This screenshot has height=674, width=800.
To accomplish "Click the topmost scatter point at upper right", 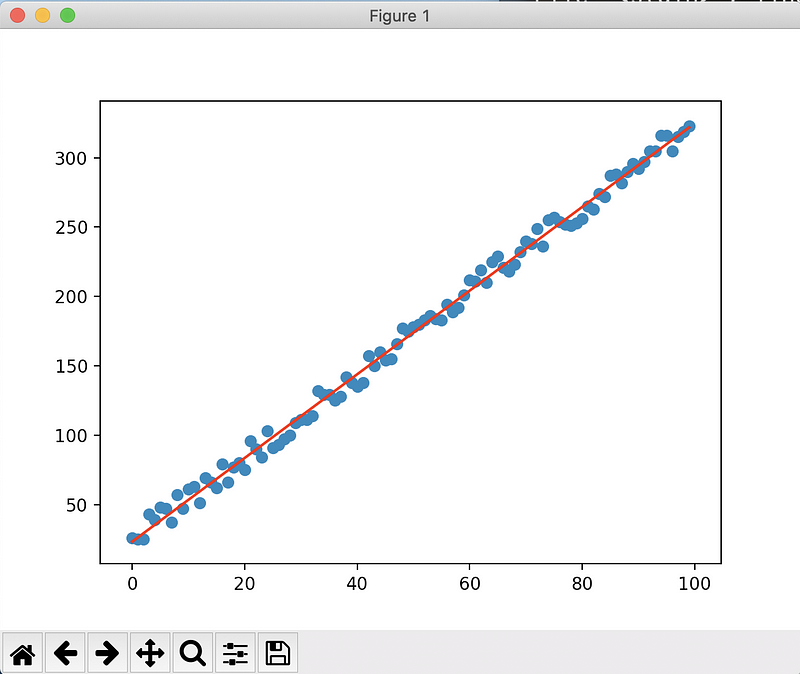I will click(x=689, y=126).
